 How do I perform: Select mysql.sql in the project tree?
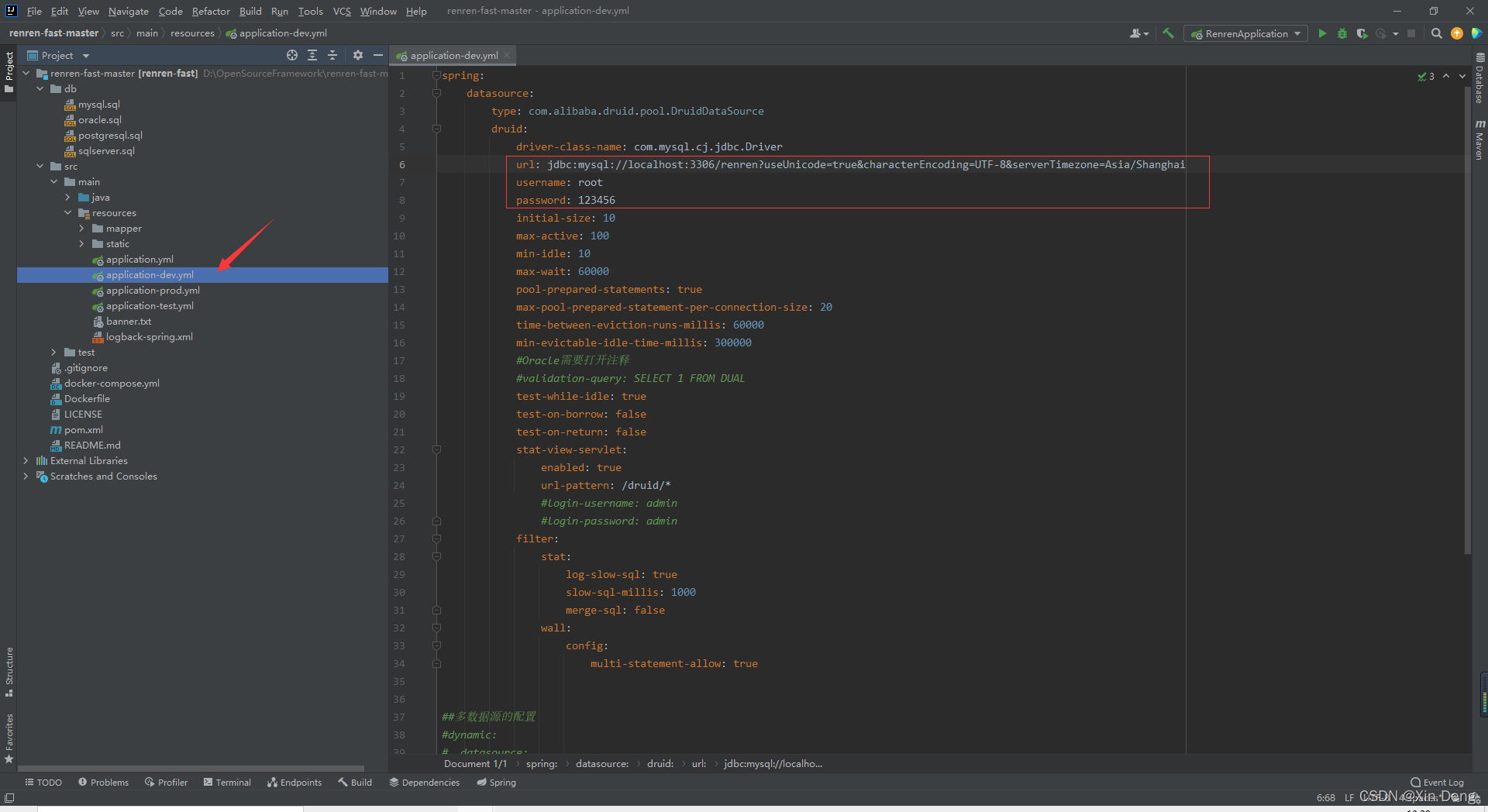coord(99,105)
